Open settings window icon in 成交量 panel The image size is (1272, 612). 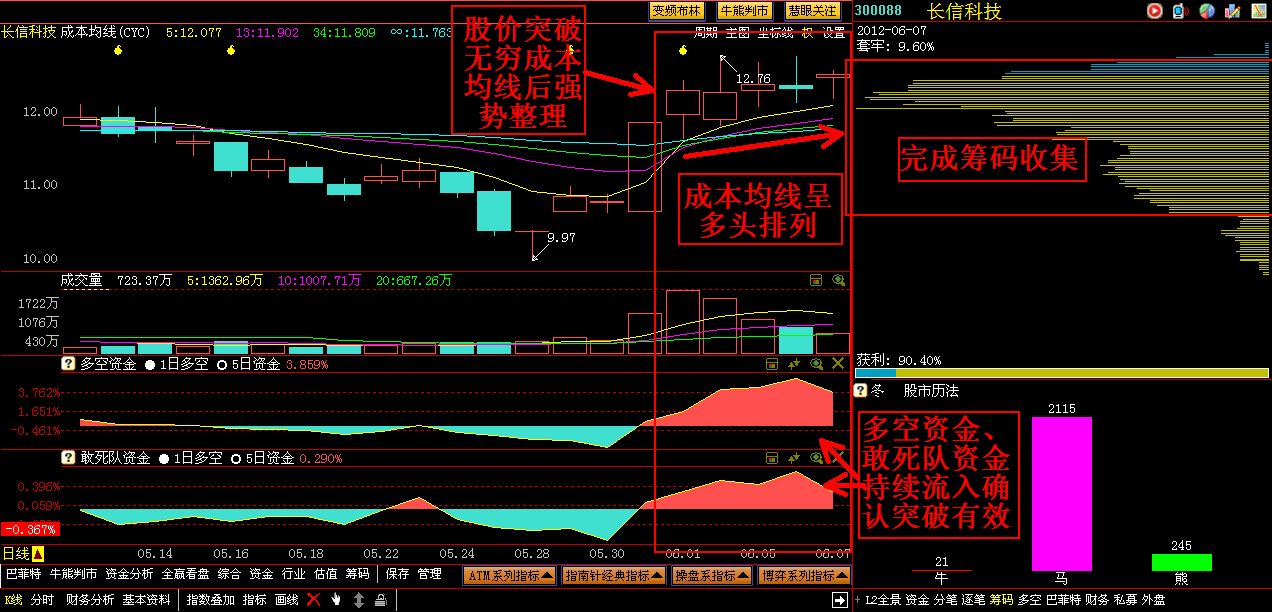815,281
